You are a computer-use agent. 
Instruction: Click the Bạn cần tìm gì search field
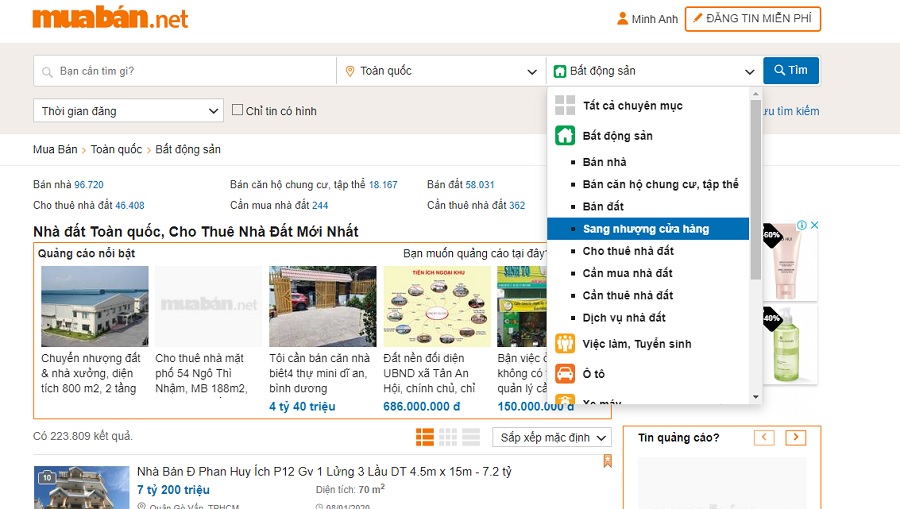[185, 71]
